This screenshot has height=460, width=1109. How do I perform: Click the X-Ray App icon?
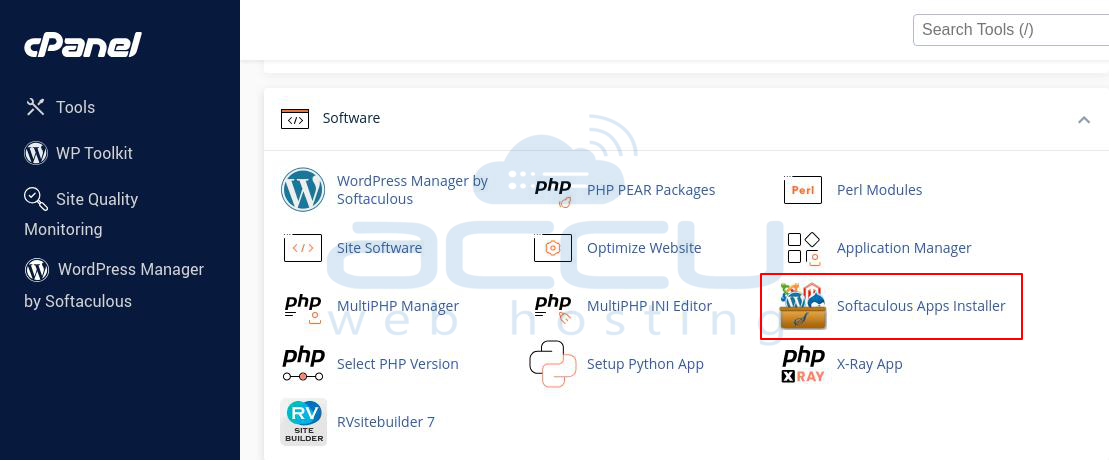(803, 364)
